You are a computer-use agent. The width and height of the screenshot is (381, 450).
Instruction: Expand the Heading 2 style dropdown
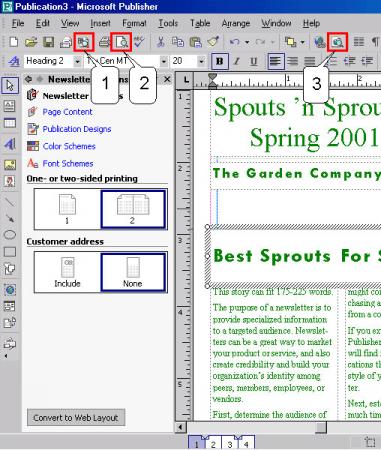click(77, 62)
